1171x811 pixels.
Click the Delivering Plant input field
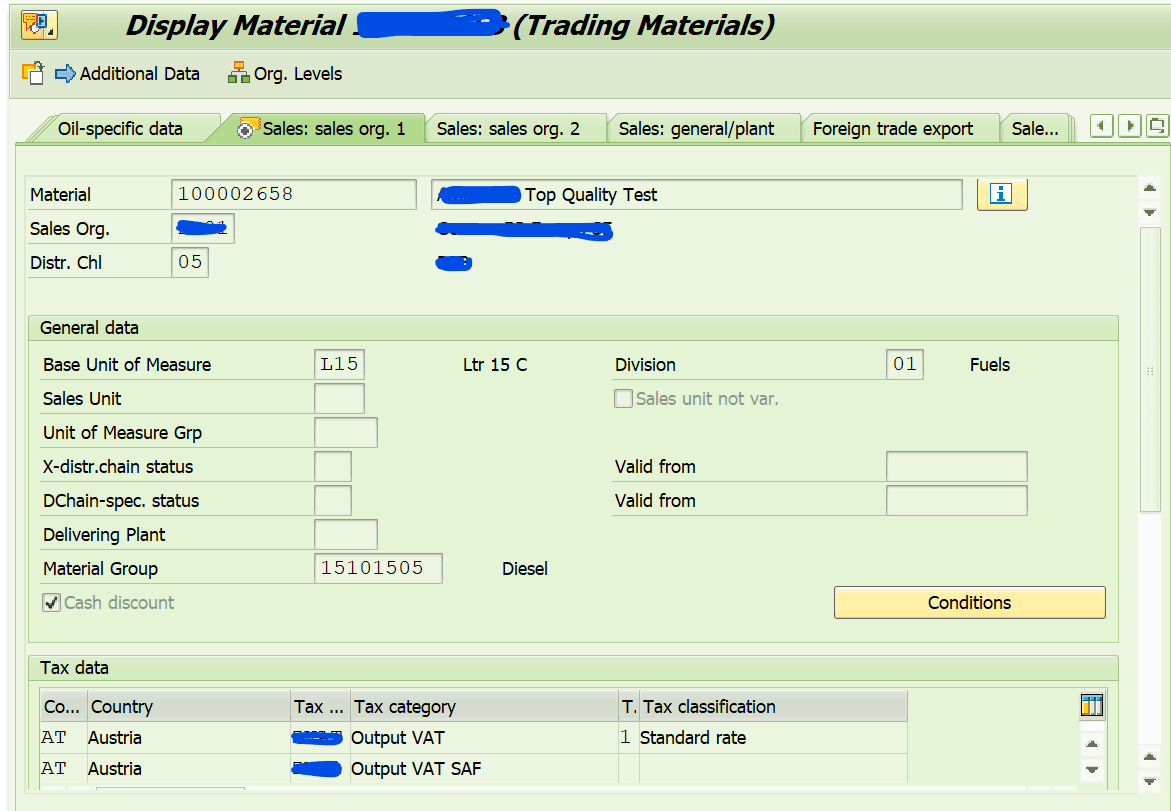pos(346,534)
